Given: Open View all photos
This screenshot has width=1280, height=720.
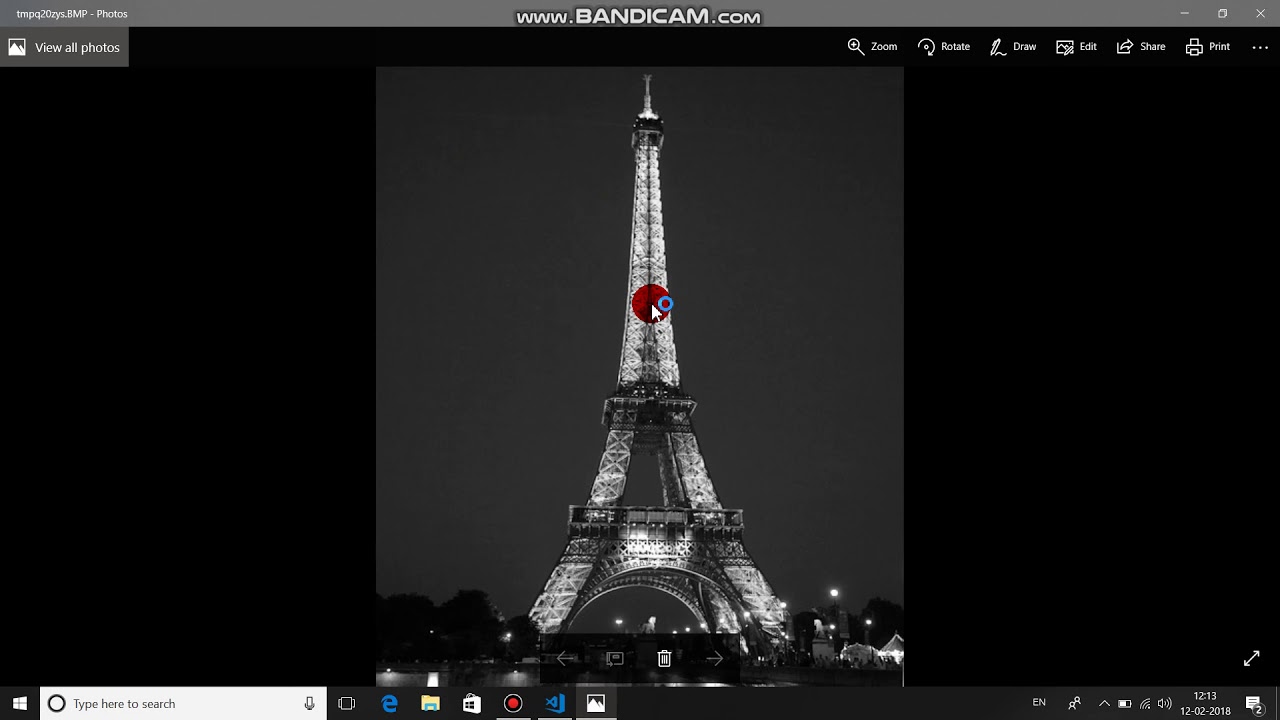Looking at the screenshot, I should click(x=64, y=47).
